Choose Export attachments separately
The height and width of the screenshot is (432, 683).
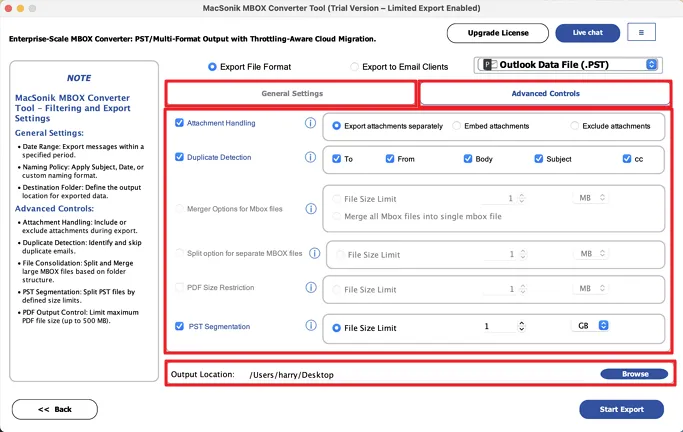[336, 126]
